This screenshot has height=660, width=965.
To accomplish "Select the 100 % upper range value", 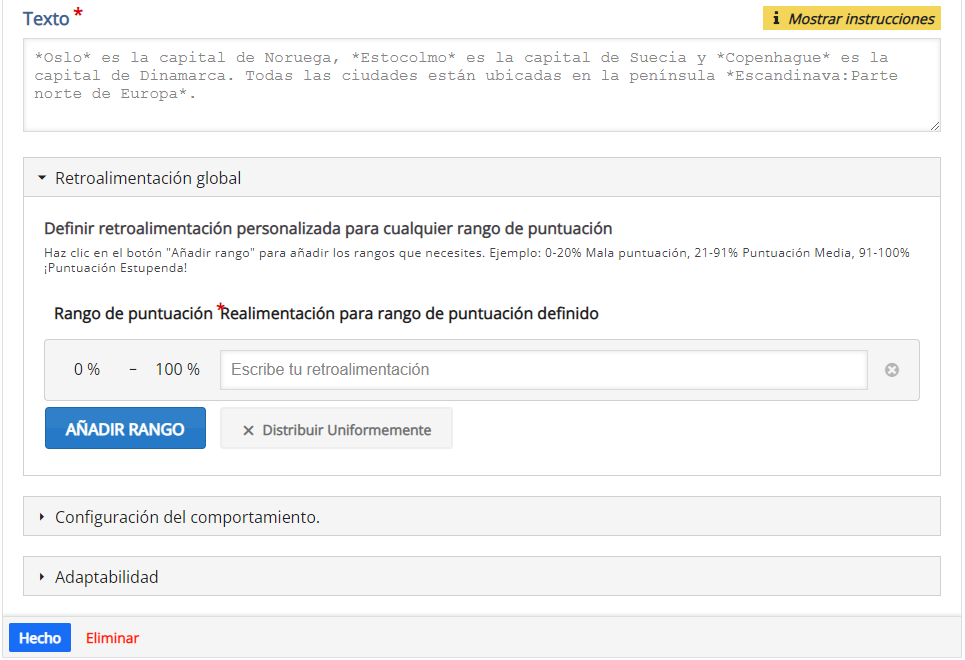I will [177, 369].
